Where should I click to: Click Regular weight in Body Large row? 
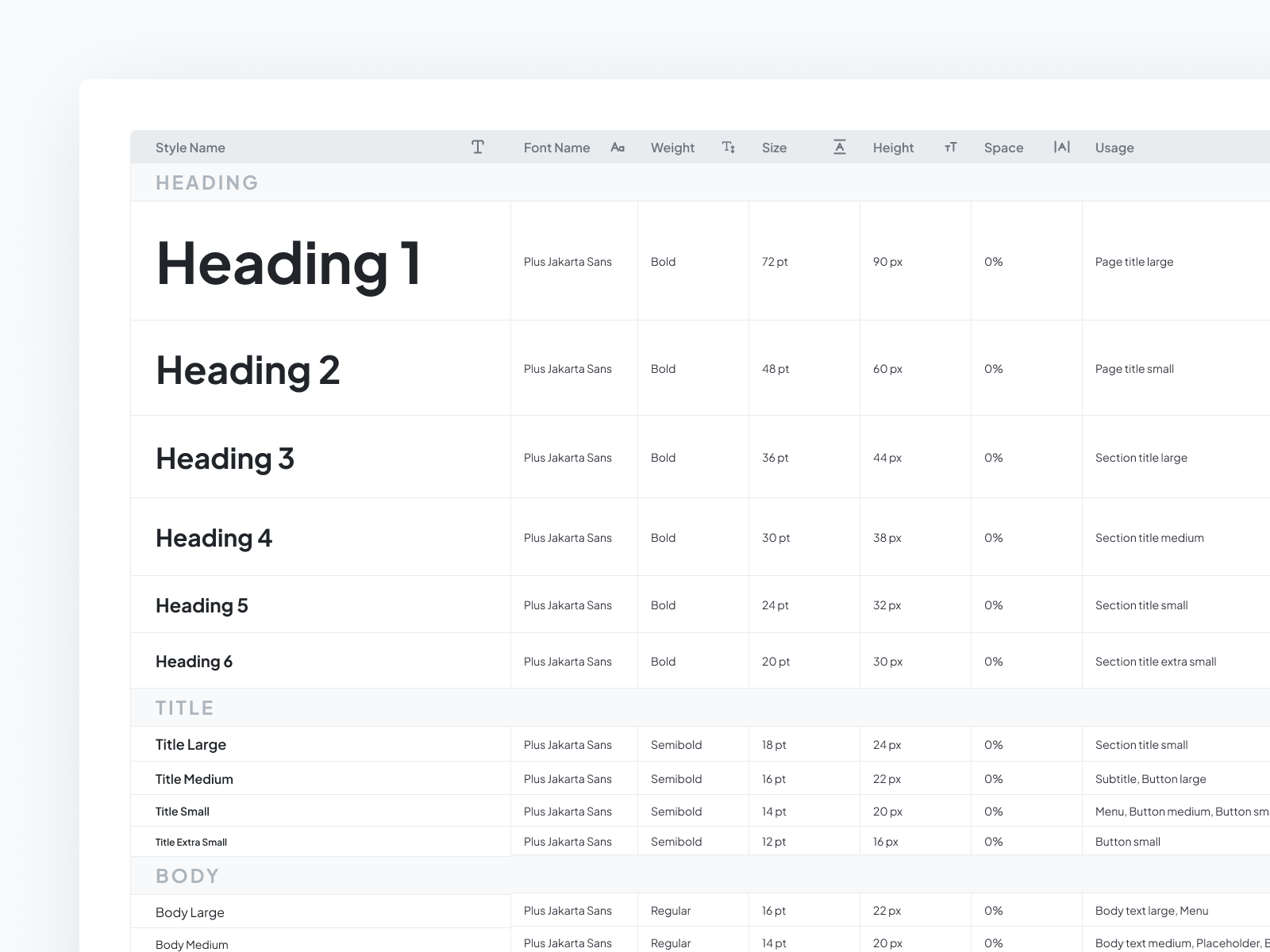[671, 911]
